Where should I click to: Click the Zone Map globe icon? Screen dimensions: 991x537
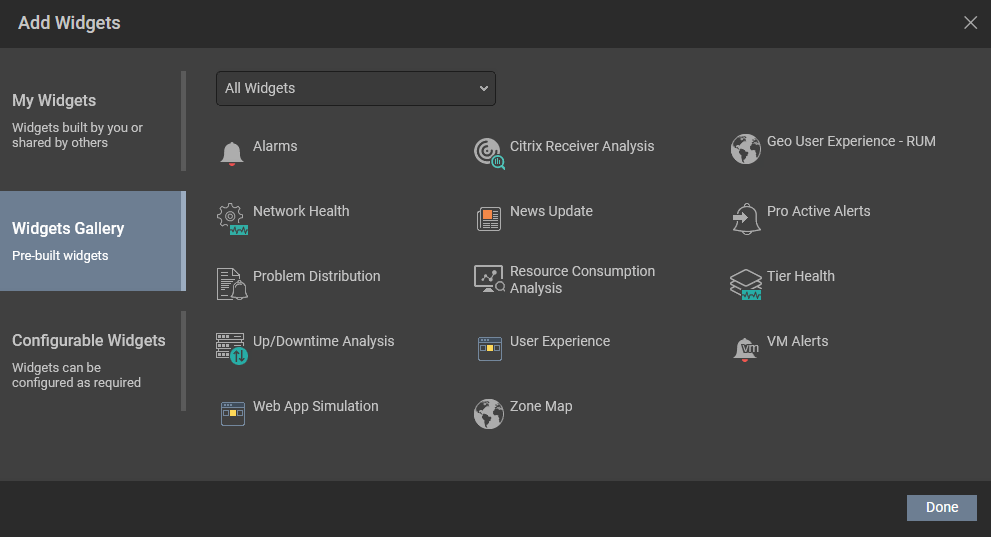point(489,414)
